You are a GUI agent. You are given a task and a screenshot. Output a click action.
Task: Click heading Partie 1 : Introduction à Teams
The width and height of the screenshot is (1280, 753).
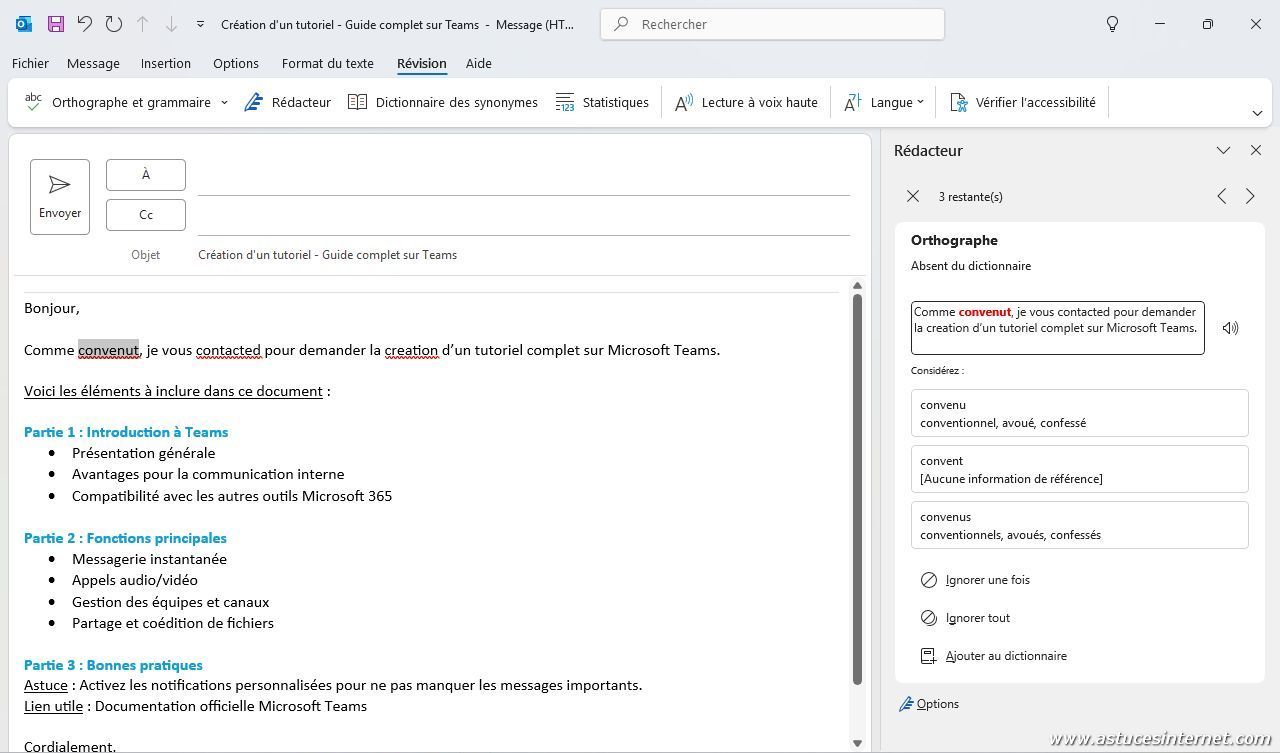[126, 432]
